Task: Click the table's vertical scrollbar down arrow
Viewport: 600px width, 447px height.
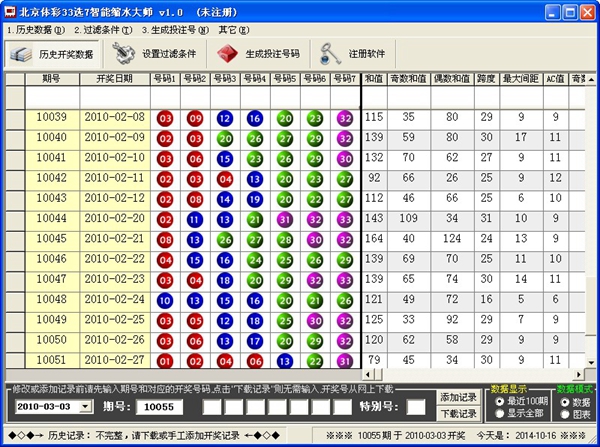Action: (x=591, y=362)
